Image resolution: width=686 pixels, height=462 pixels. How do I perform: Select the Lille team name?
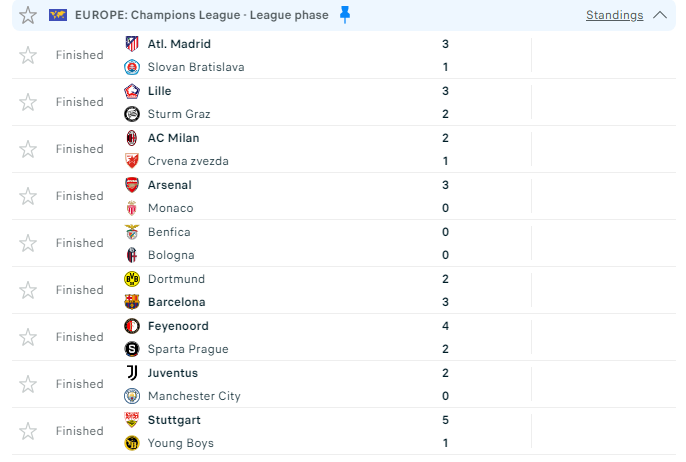[x=159, y=91]
